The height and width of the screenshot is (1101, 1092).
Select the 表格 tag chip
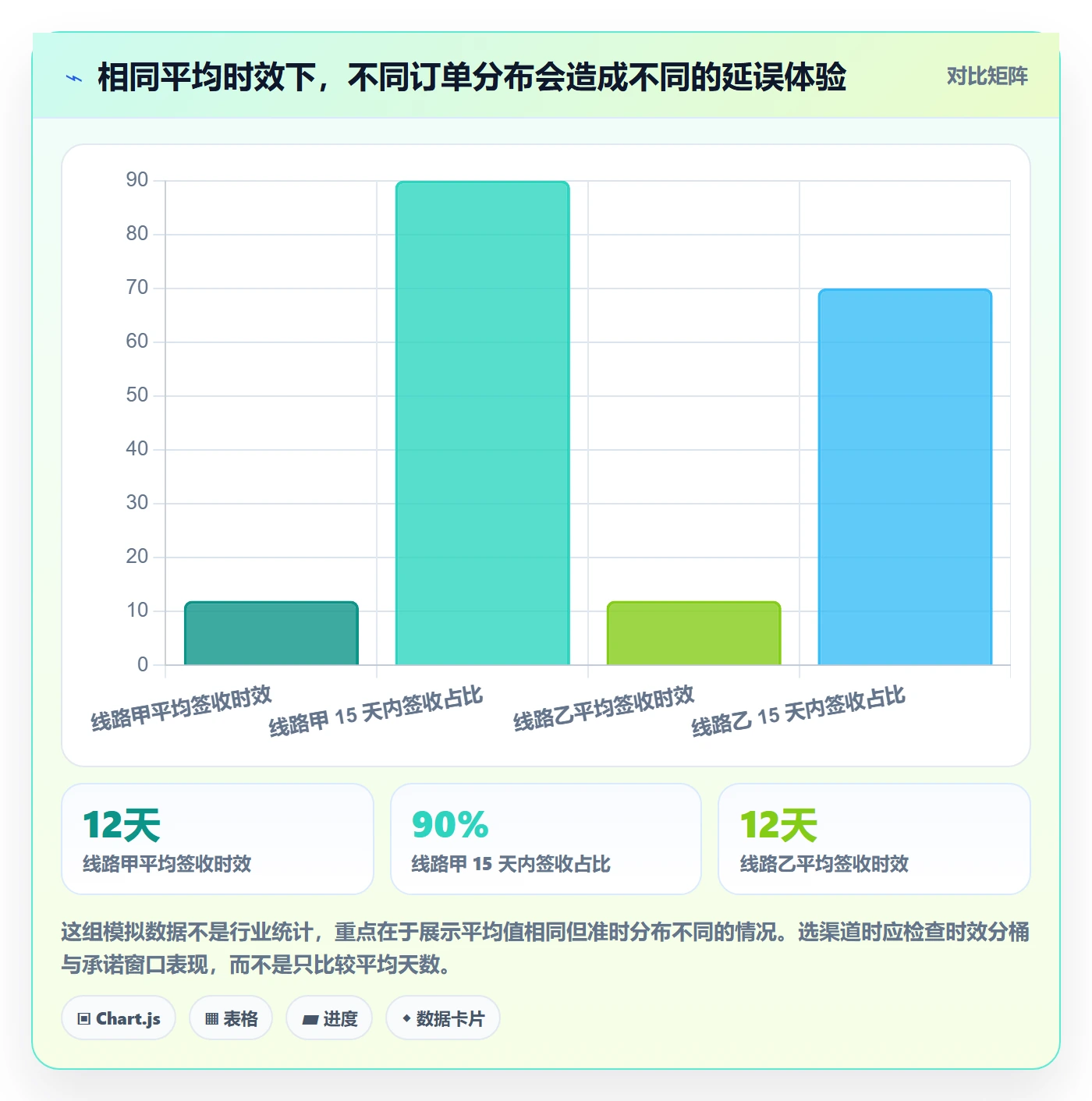[x=231, y=1018]
